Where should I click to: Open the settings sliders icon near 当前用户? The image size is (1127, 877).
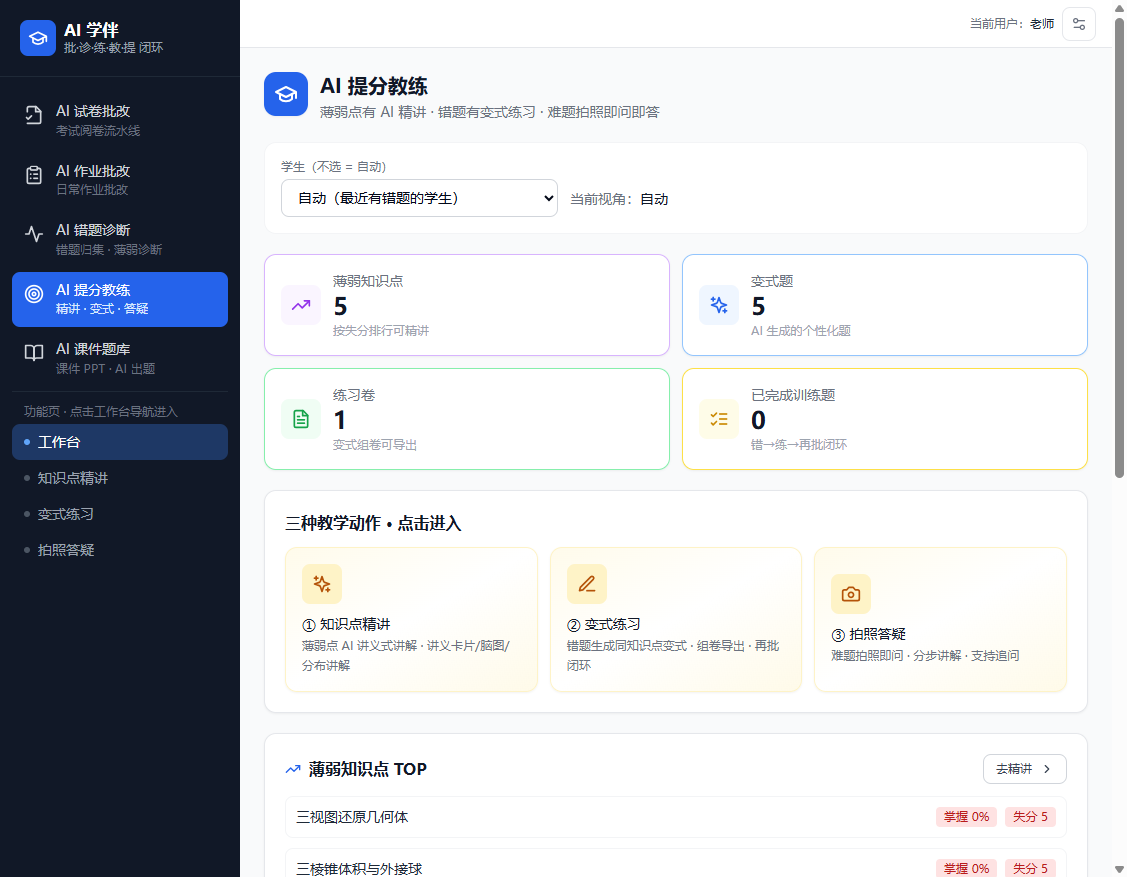click(1078, 24)
